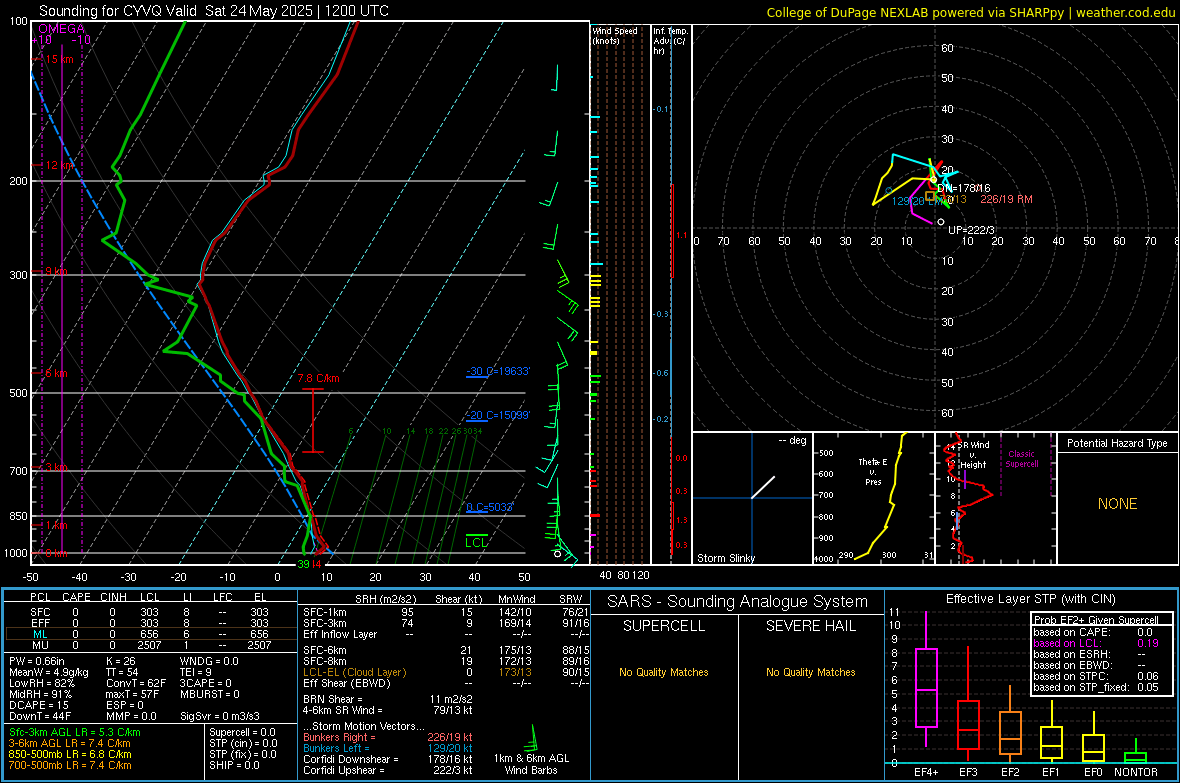The height and width of the screenshot is (783, 1180).
Task: Click the 'SARS - Sounding Analogue System' heading
Action: pyautogui.click(x=738, y=602)
